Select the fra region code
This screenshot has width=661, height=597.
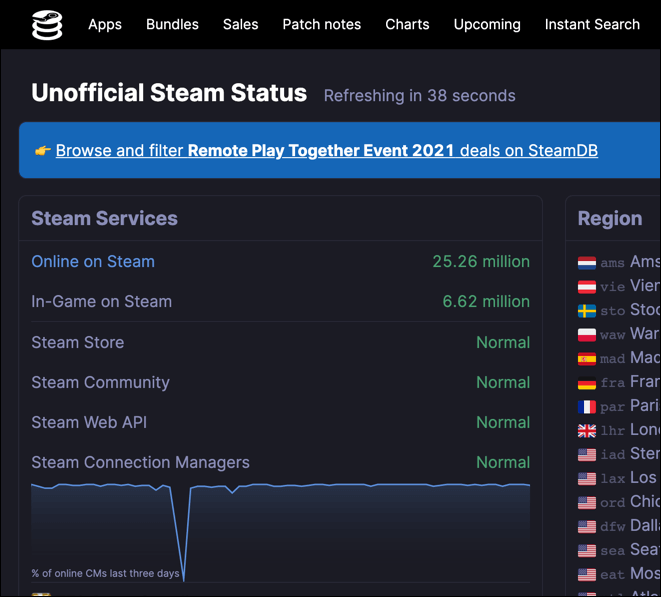(613, 383)
